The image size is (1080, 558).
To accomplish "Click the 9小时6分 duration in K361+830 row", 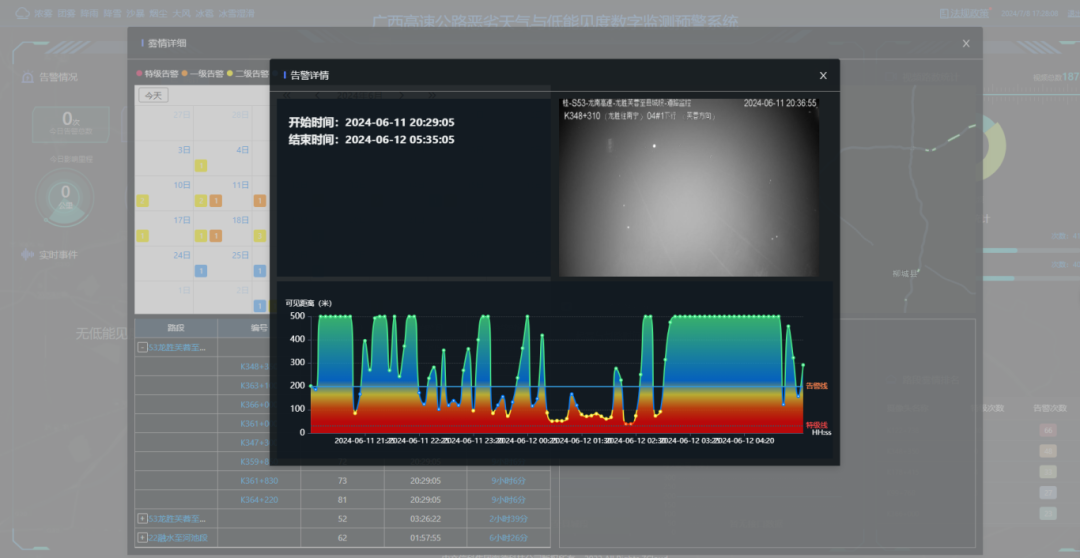I will pyautogui.click(x=508, y=480).
